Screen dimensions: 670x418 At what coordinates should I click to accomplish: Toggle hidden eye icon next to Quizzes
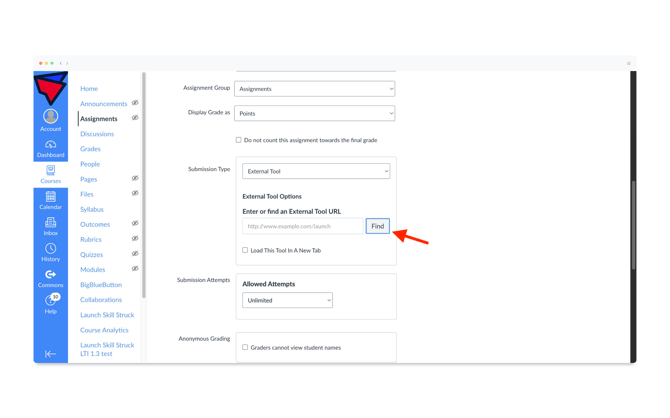point(135,253)
